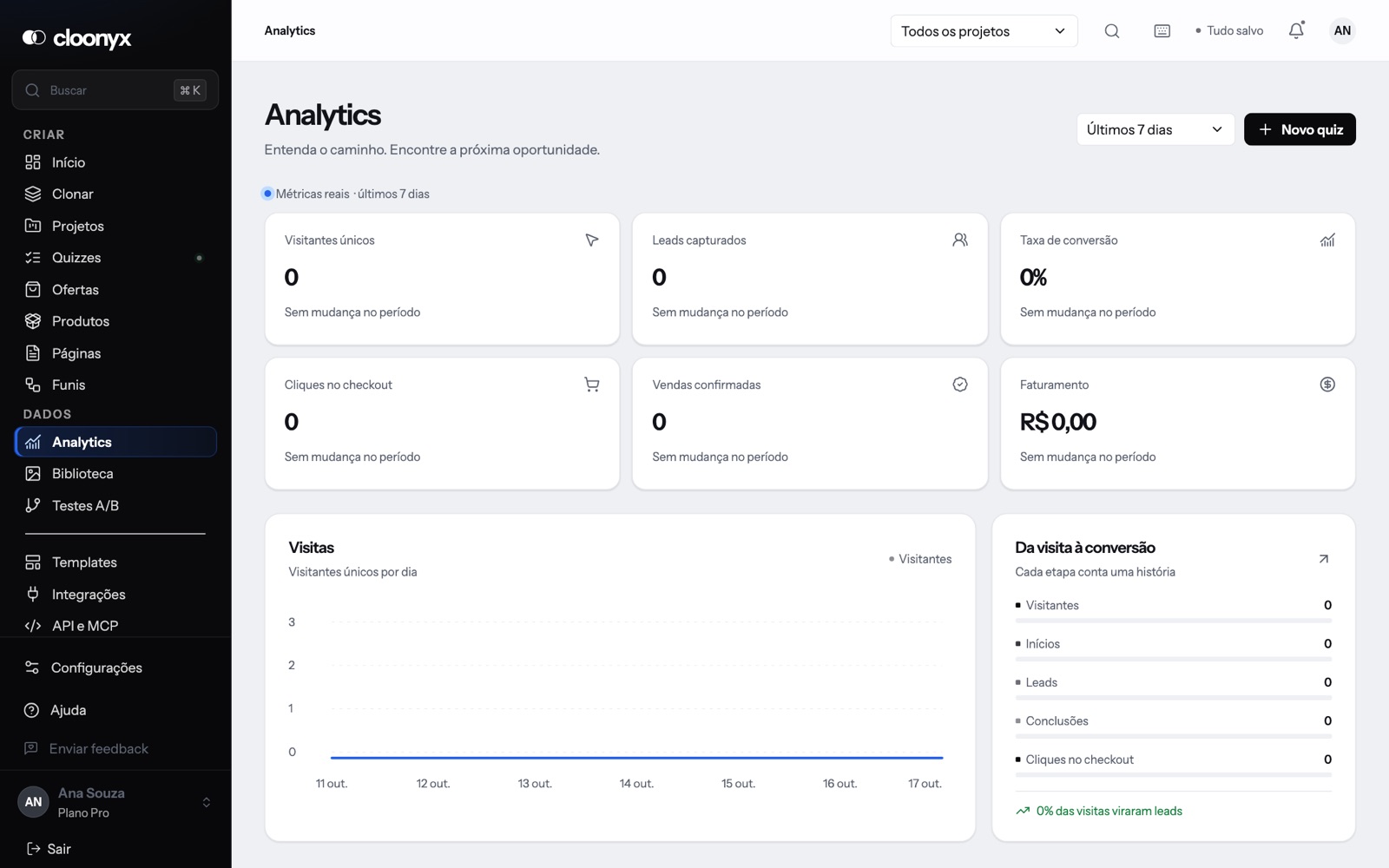The image size is (1389, 868).
Task: Open Quizzes in sidebar
Action: click(115, 258)
